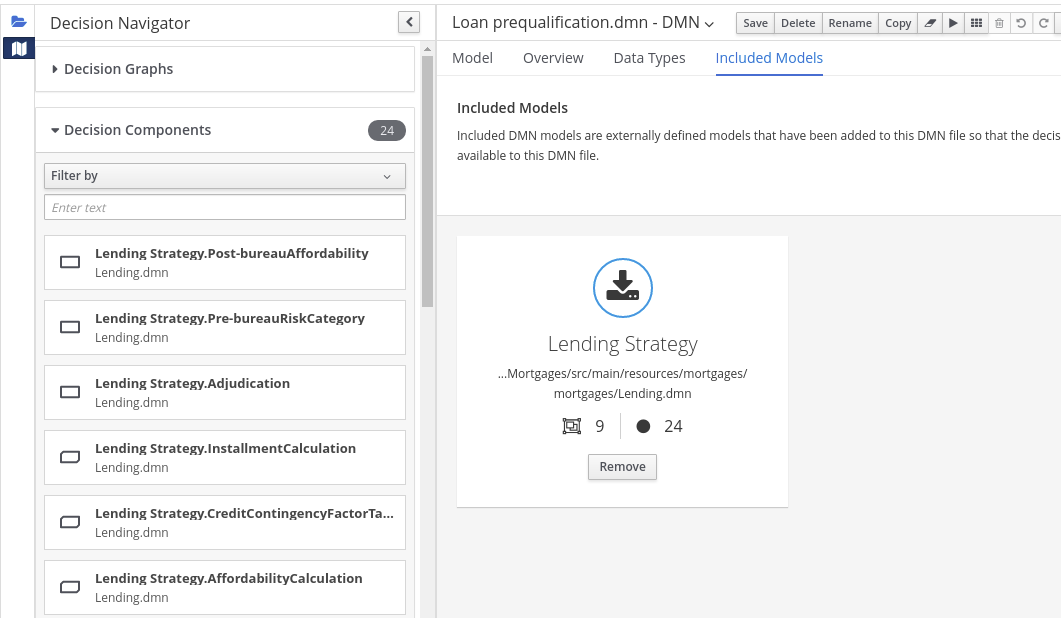Screen dimensions: 1061x618
Task: Select the Decision Navigator map icon
Action: click(x=19, y=48)
